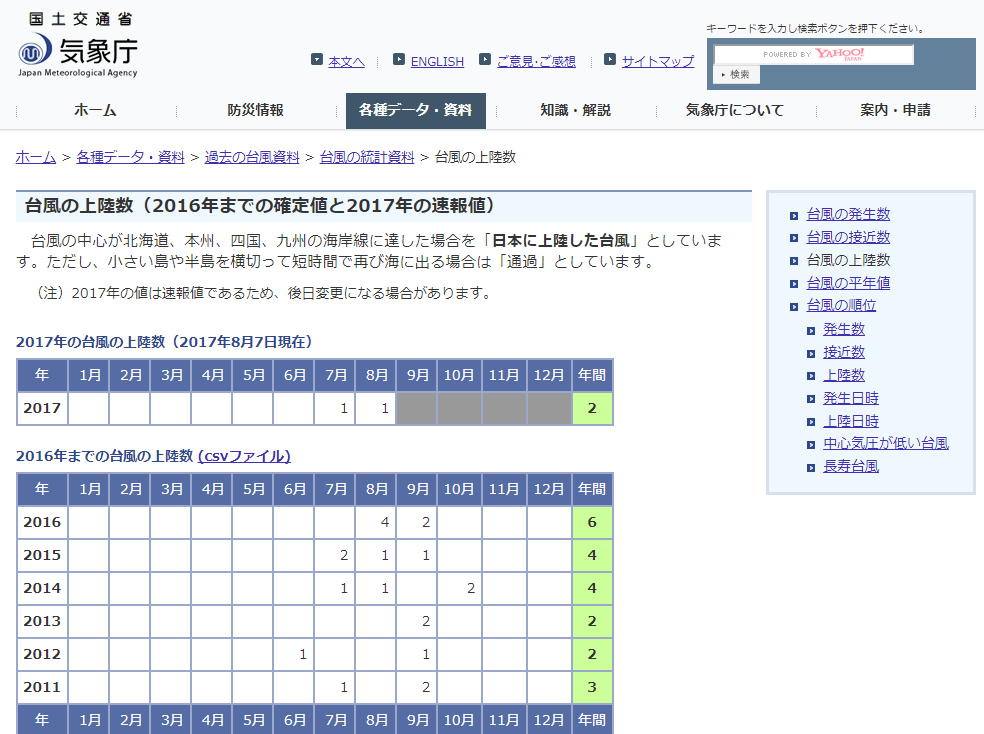Follow the 台風の統計資料 breadcrumb link
The image size is (984, 734).
click(x=366, y=157)
